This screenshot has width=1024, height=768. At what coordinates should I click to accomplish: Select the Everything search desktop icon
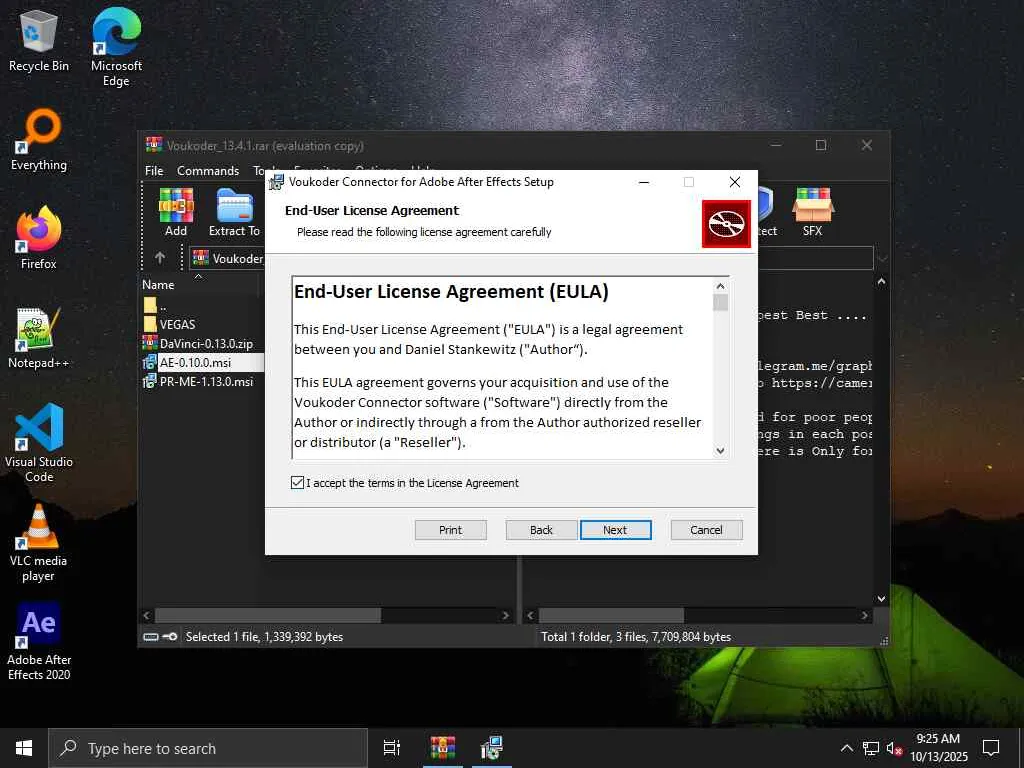pos(39,138)
